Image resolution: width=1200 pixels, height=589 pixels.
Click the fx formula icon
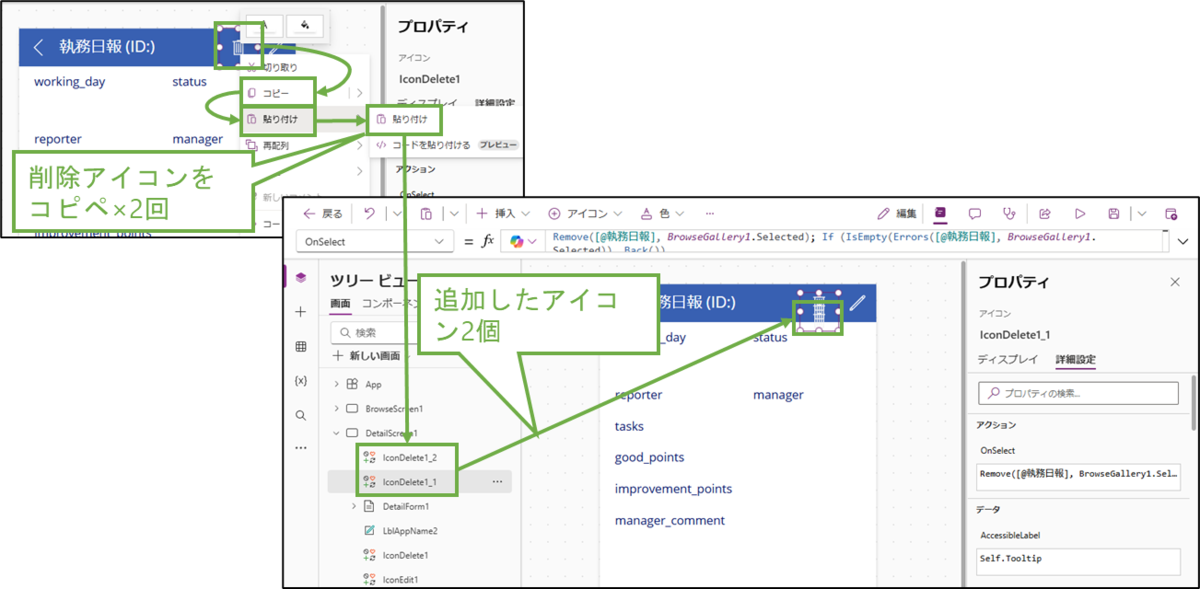(x=488, y=242)
